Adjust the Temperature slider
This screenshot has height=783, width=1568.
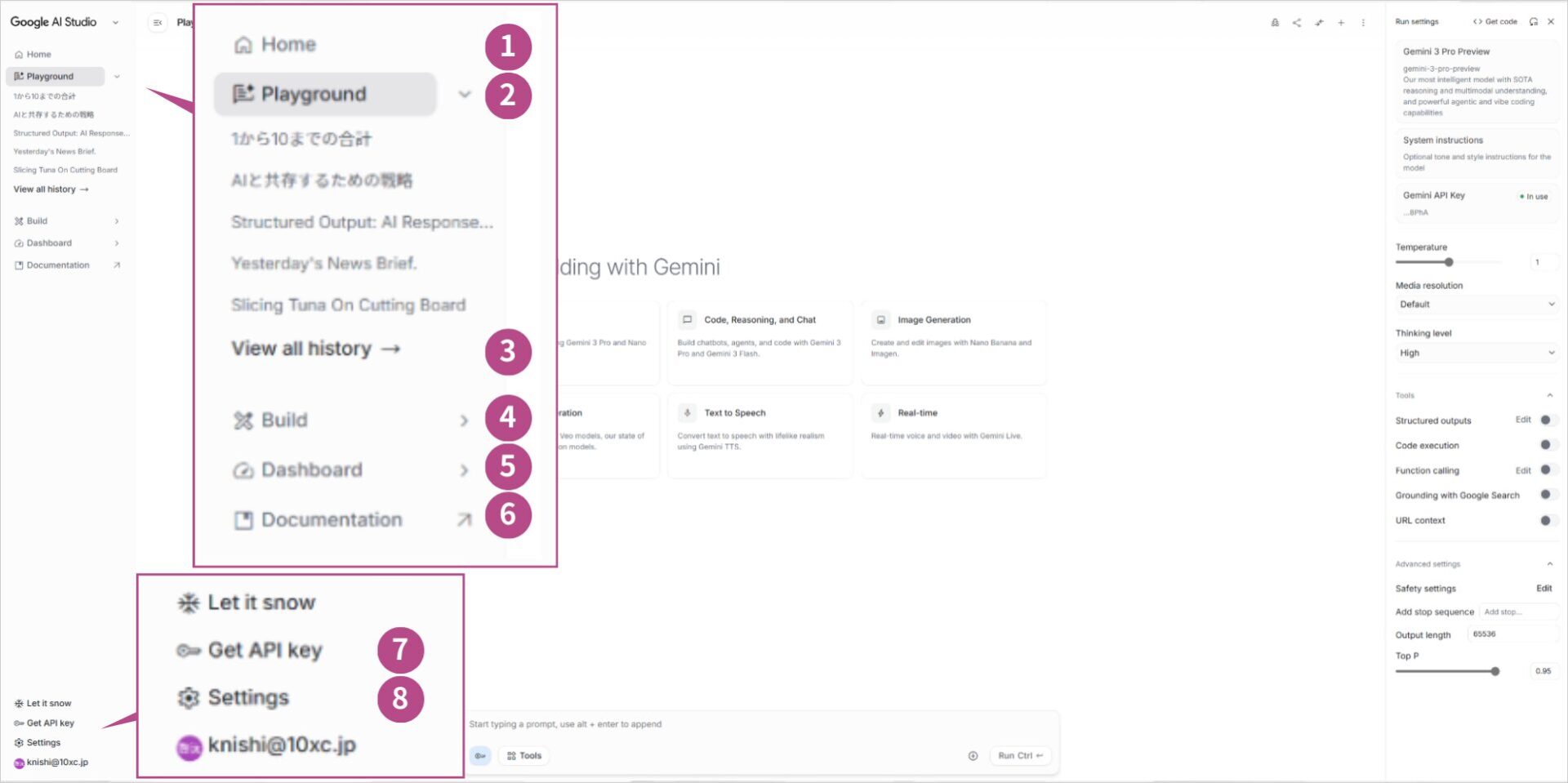point(1450,262)
